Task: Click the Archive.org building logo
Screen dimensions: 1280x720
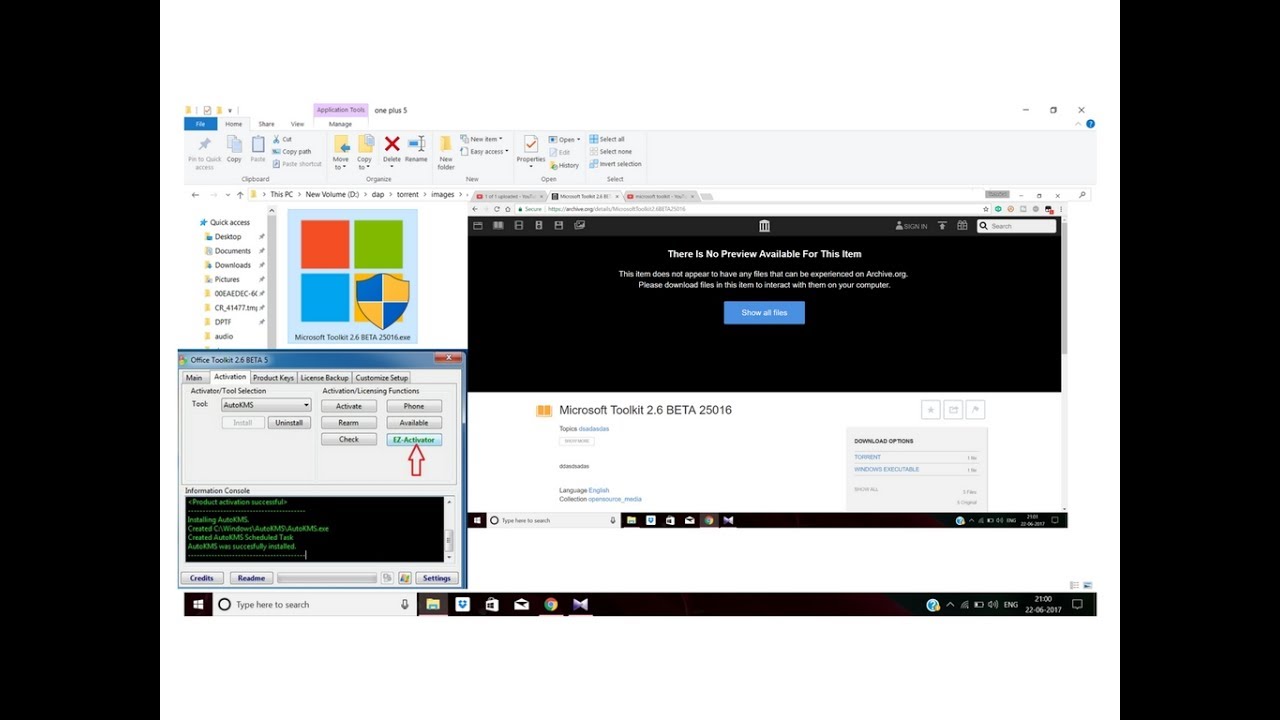Action: point(764,226)
